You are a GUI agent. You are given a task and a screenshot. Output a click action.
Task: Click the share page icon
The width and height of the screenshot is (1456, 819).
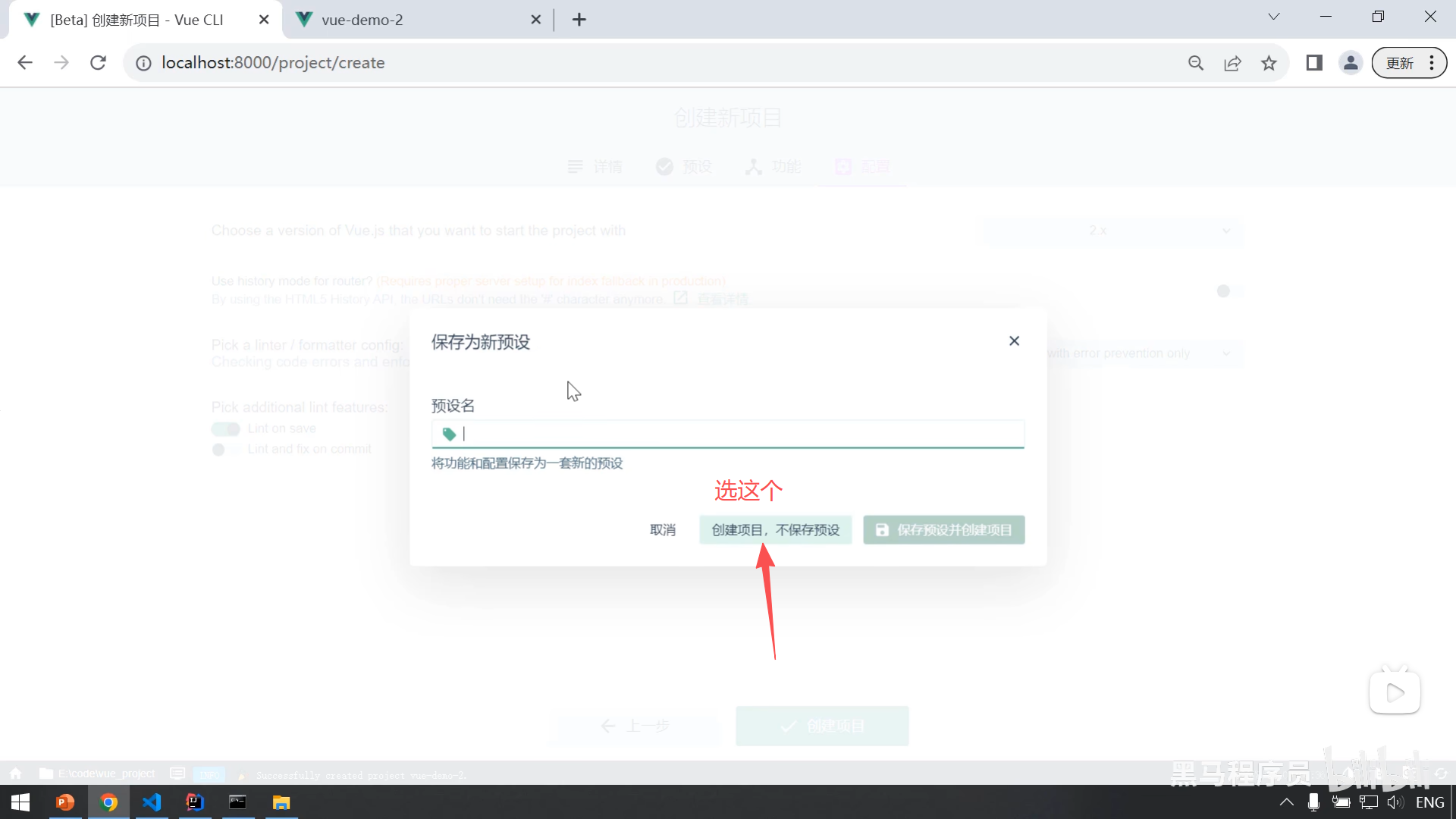(1232, 63)
